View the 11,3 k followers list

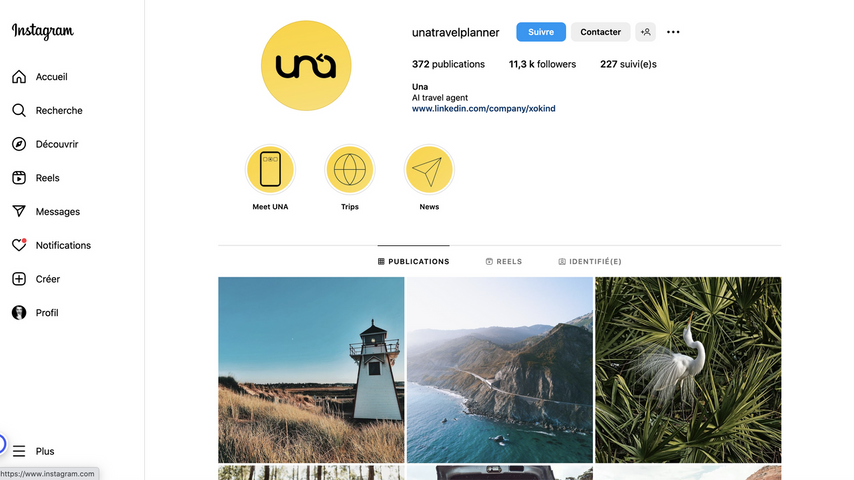pos(542,64)
